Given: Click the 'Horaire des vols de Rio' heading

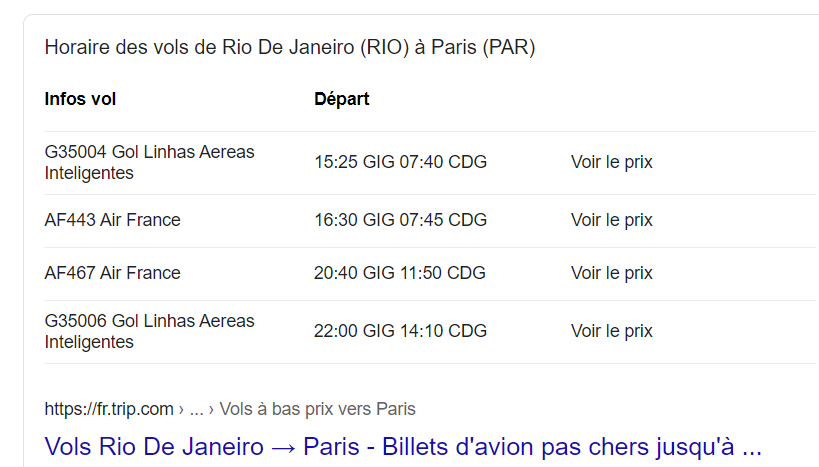Looking at the screenshot, I should coord(290,48).
